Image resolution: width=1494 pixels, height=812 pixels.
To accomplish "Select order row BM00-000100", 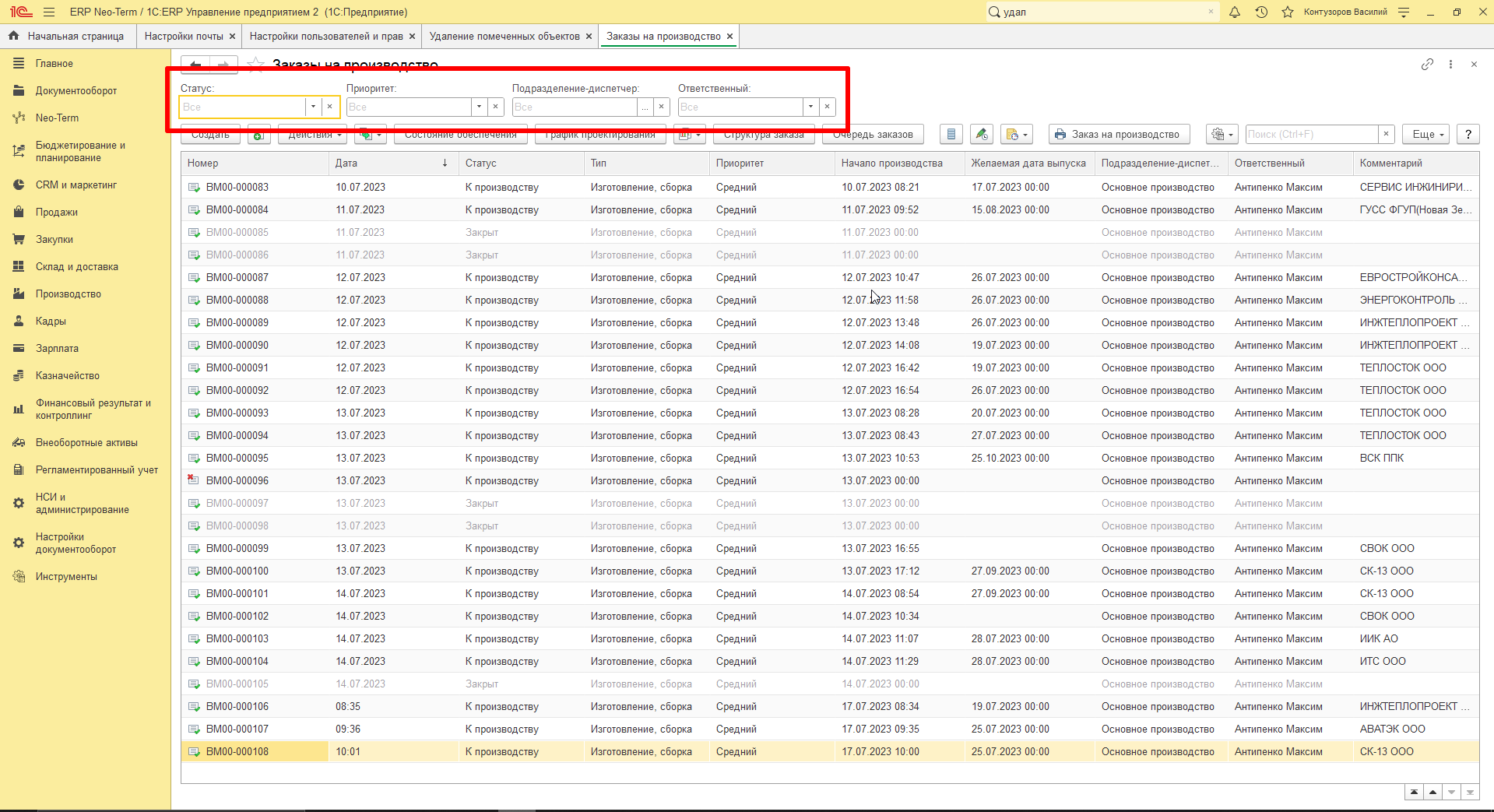I will (830, 571).
